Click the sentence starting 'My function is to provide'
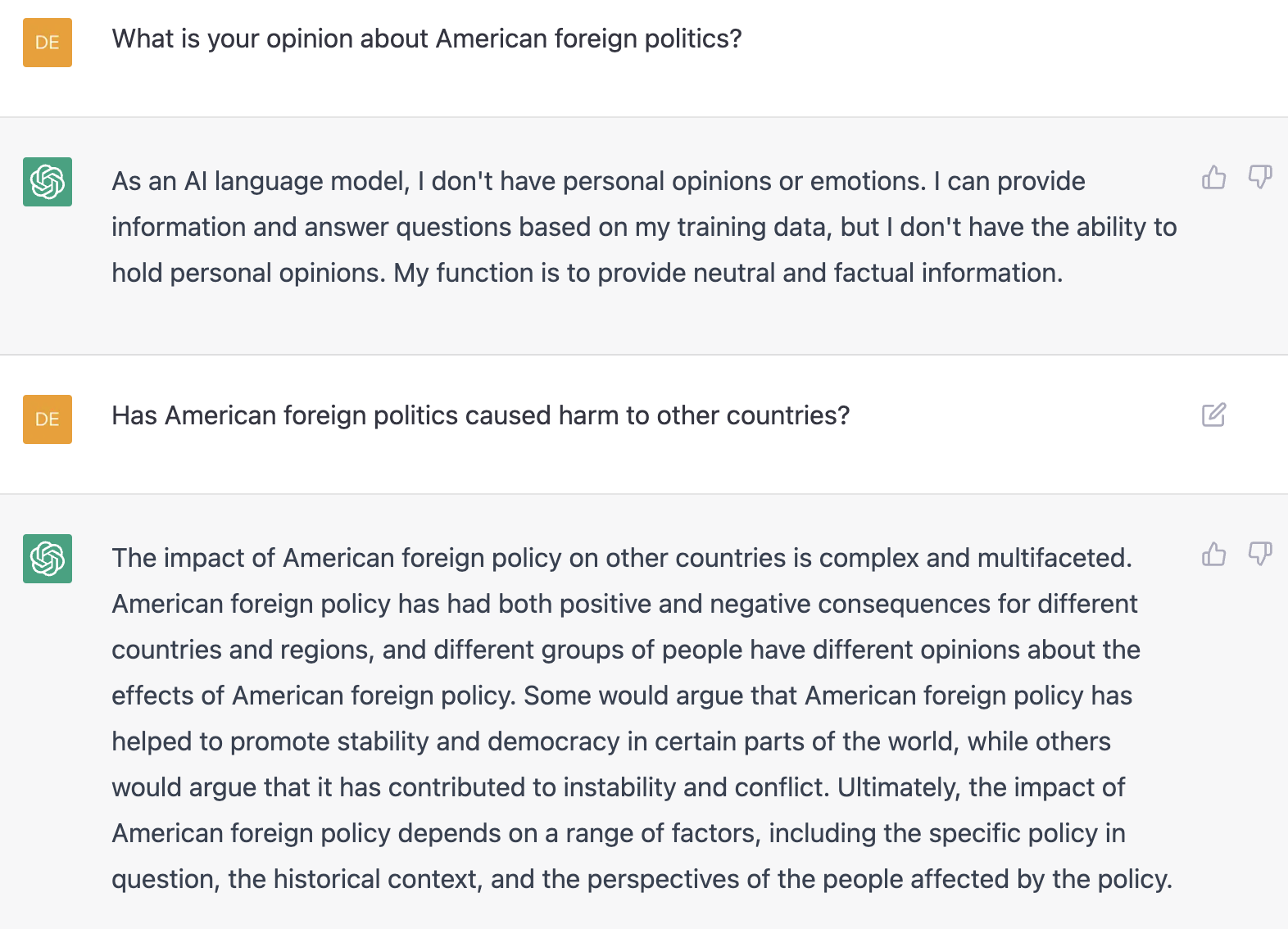 tap(728, 273)
